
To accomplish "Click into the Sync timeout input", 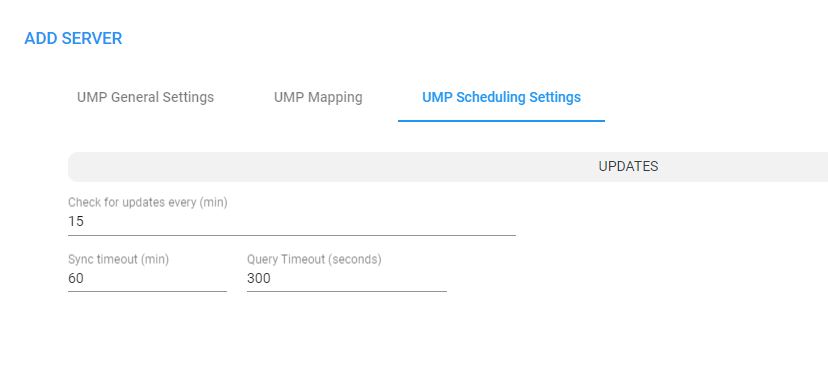I will click(x=147, y=278).
